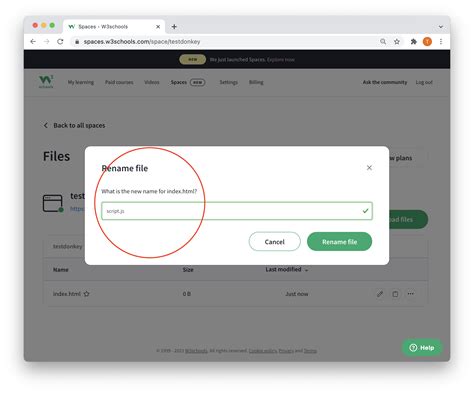Star the index.html file
Screen dimensions: 474x393
(87, 294)
